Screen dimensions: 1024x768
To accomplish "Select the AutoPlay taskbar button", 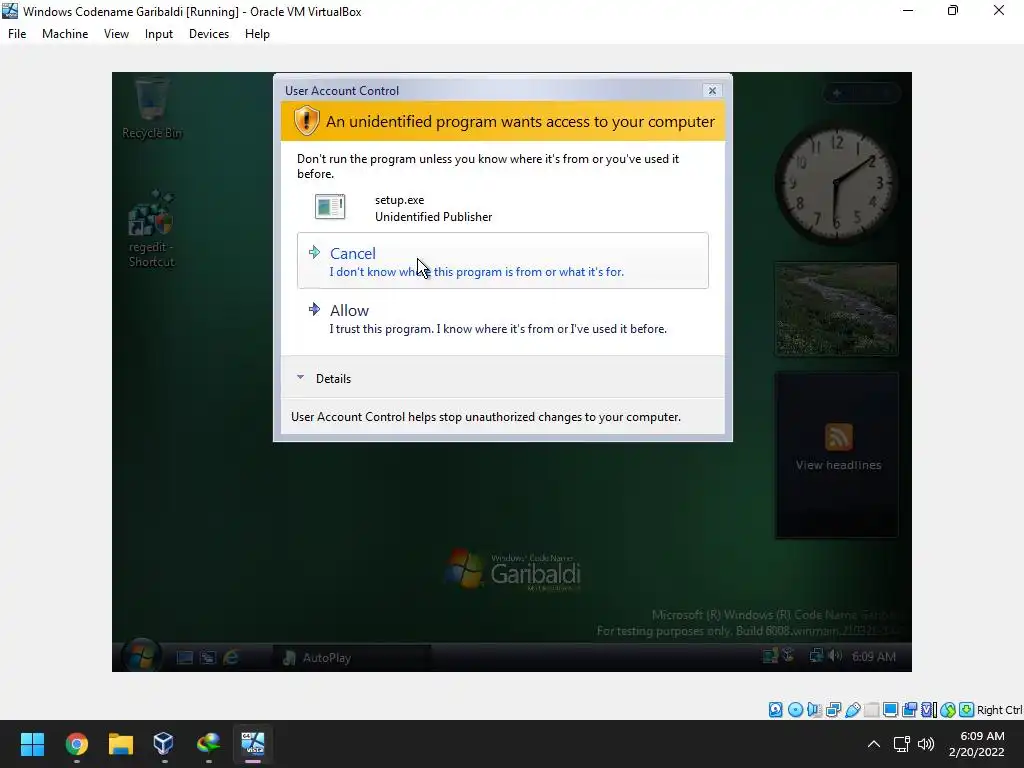I will tap(351, 658).
